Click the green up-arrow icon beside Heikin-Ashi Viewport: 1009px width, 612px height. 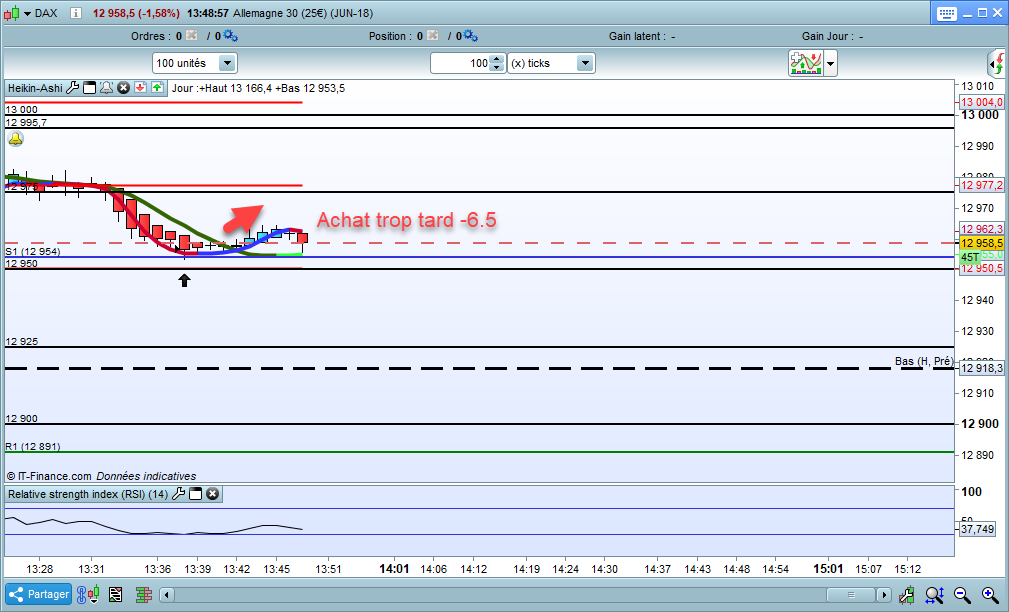157,88
